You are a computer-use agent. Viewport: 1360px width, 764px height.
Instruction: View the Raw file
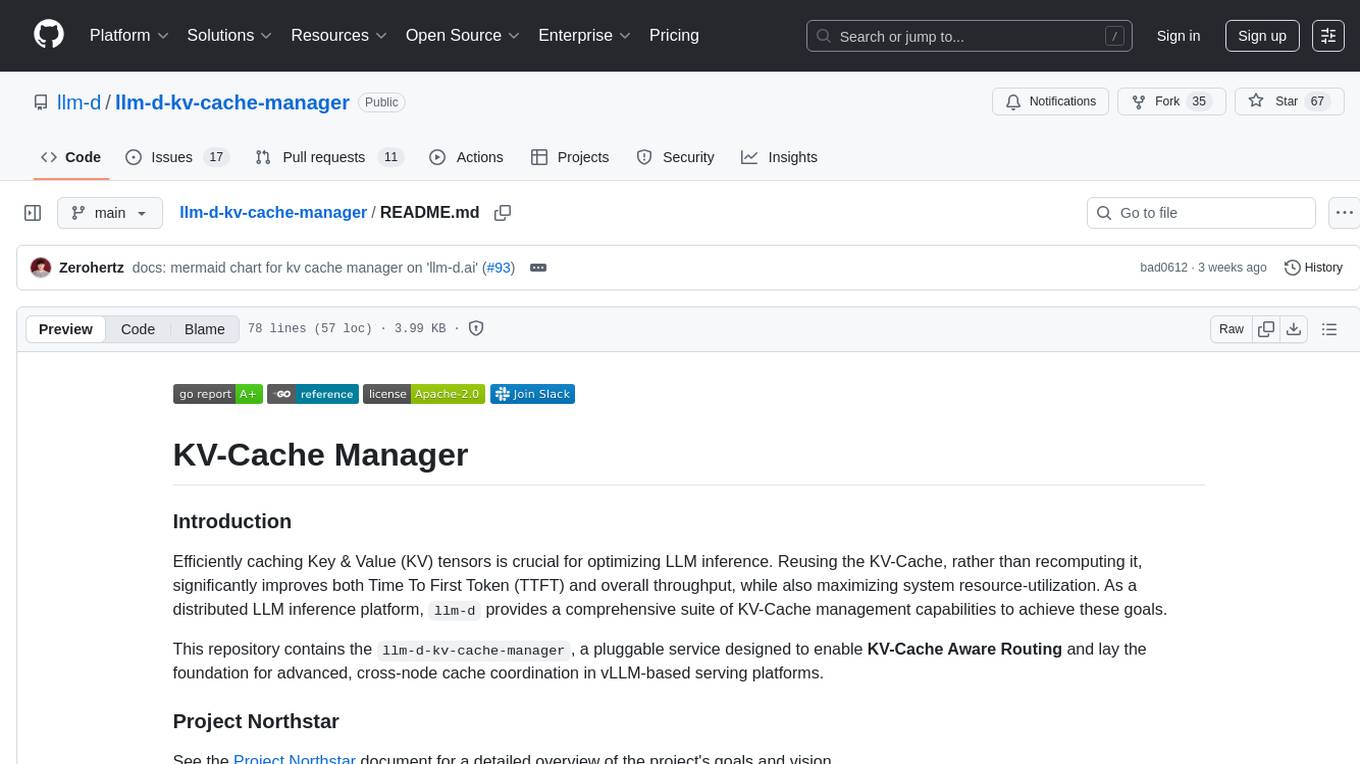[x=1231, y=329]
